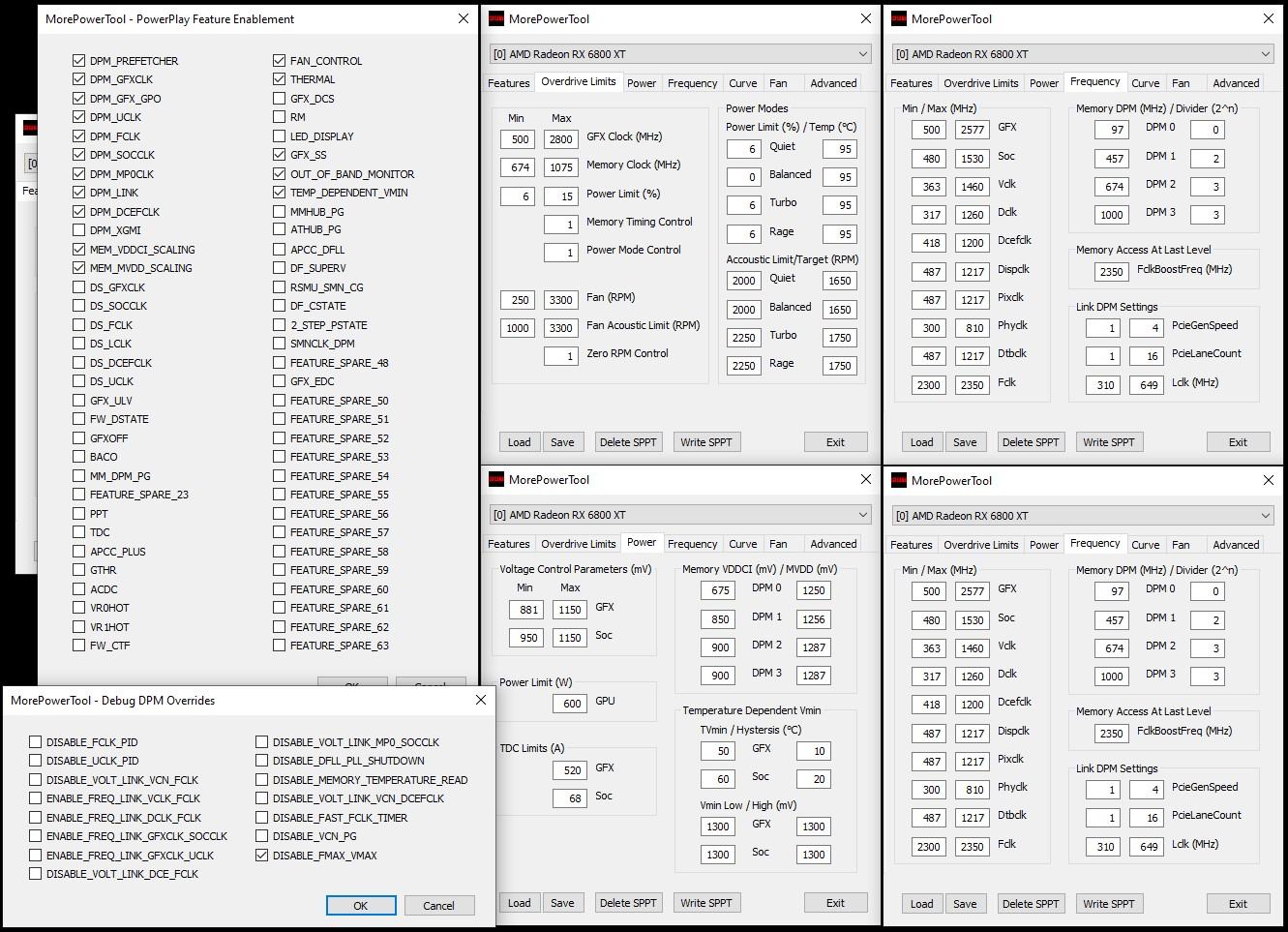Screen dimensions: 1288x932
Task: Click Zero RPM Control value field
Action: point(561,356)
